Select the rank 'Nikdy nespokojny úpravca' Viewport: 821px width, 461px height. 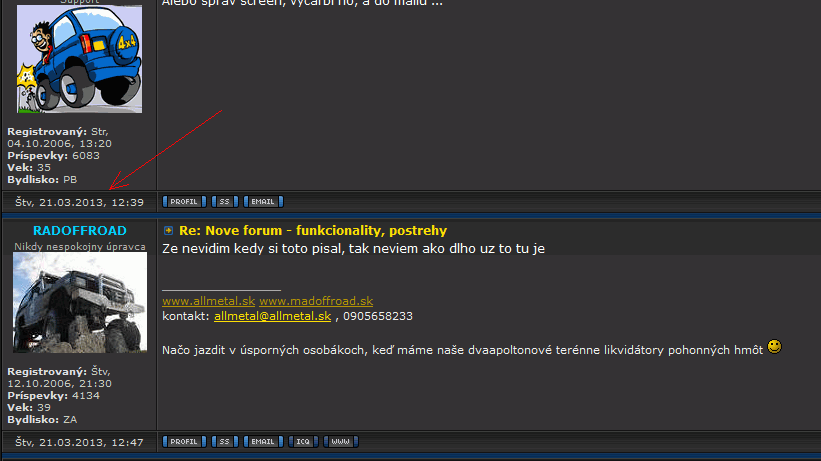(80, 247)
